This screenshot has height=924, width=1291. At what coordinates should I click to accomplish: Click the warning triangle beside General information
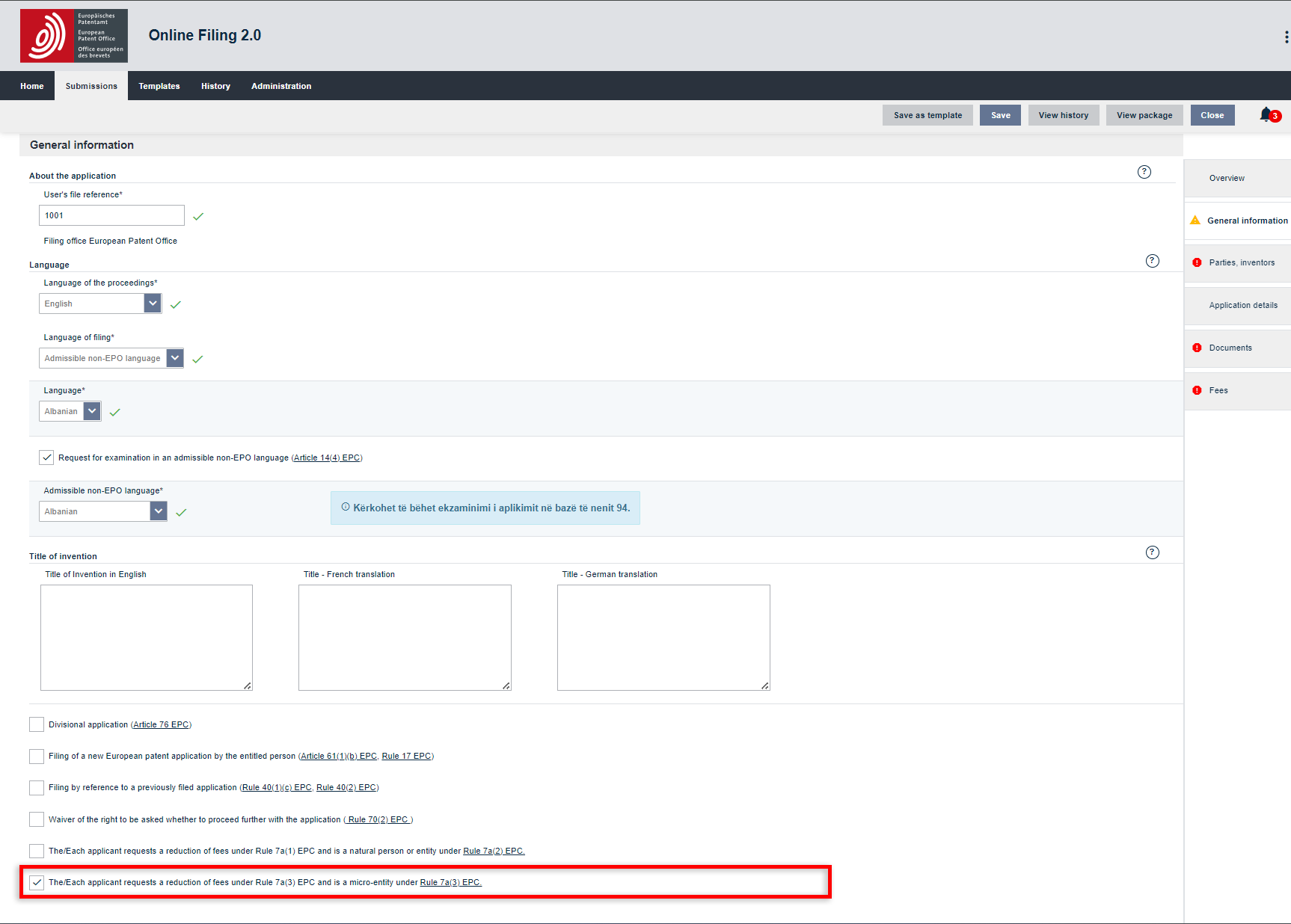pos(1195,221)
